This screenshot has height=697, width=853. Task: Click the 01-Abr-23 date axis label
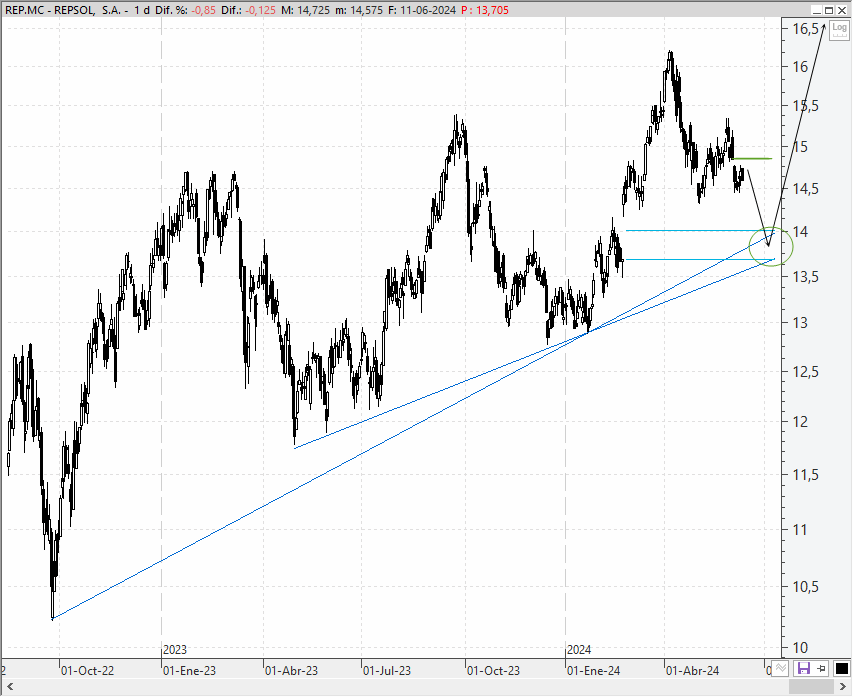coord(291,671)
